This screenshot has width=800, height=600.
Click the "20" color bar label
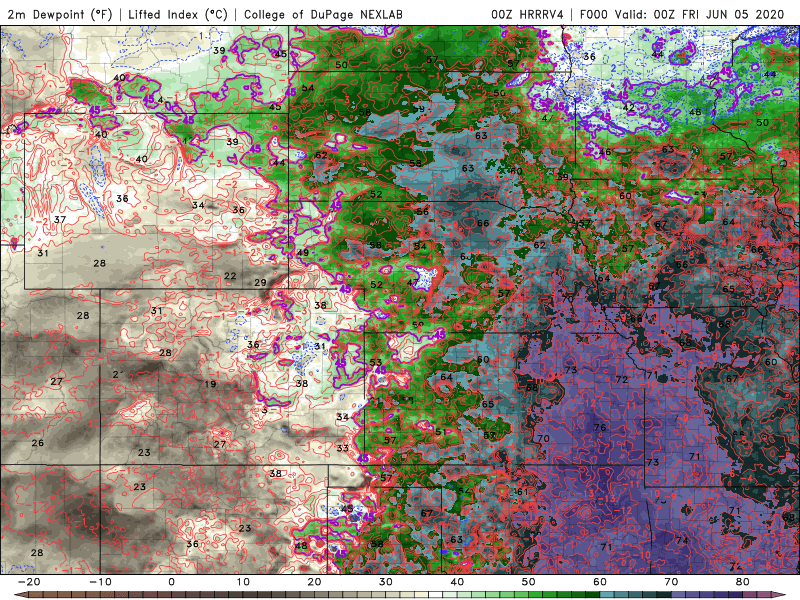click(314, 582)
